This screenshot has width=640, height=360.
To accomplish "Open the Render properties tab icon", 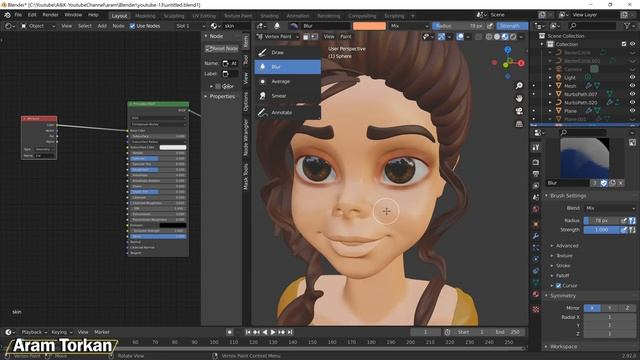I will coord(536,162).
